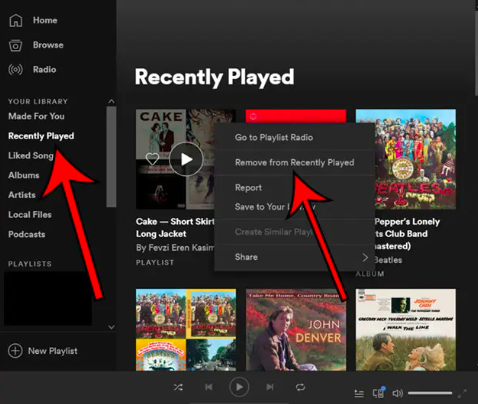Open the Beatles four-cover collage thumbnail

coord(186,330)
